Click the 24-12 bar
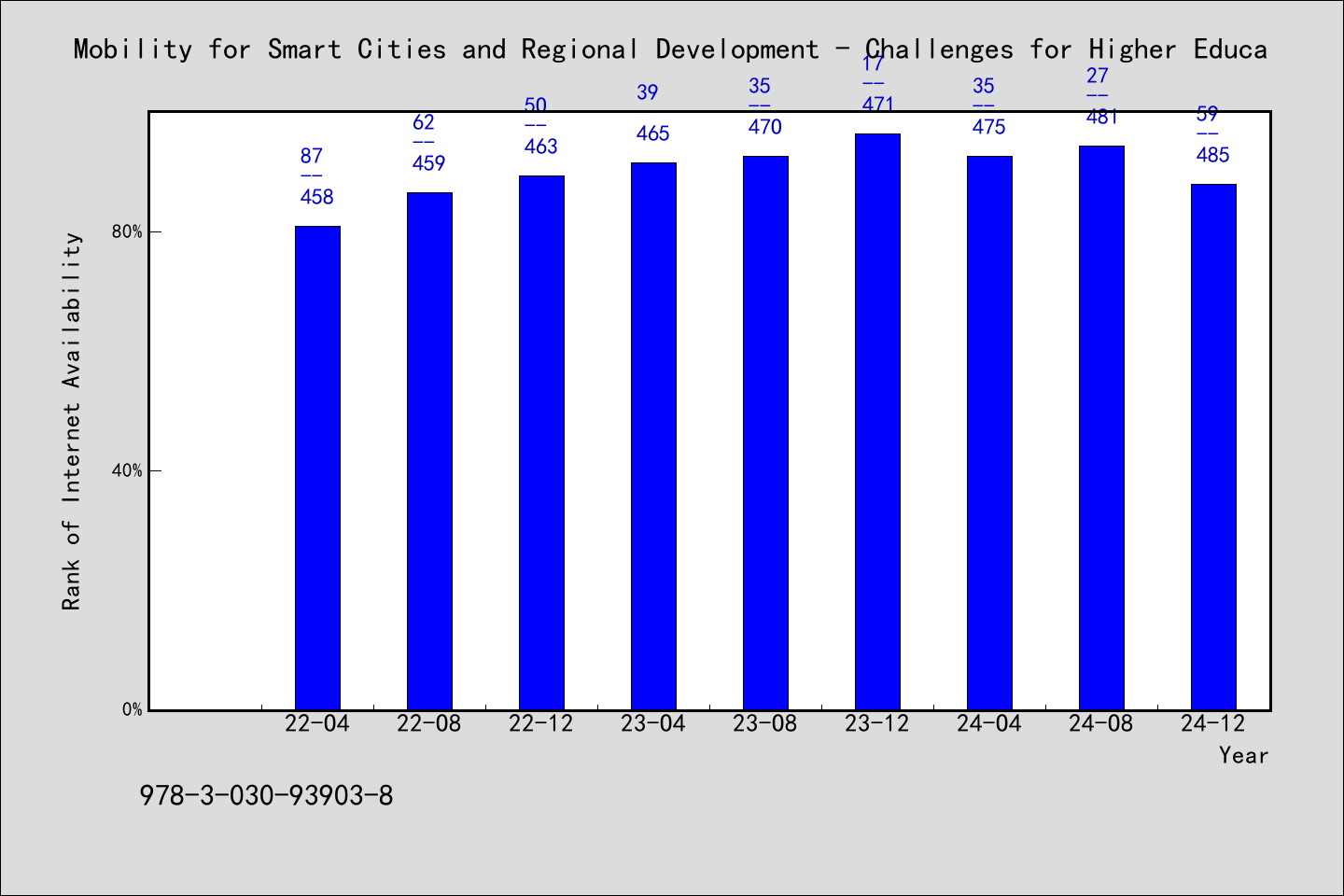The image size is (1344, 896). click(x=1213, y=447)
